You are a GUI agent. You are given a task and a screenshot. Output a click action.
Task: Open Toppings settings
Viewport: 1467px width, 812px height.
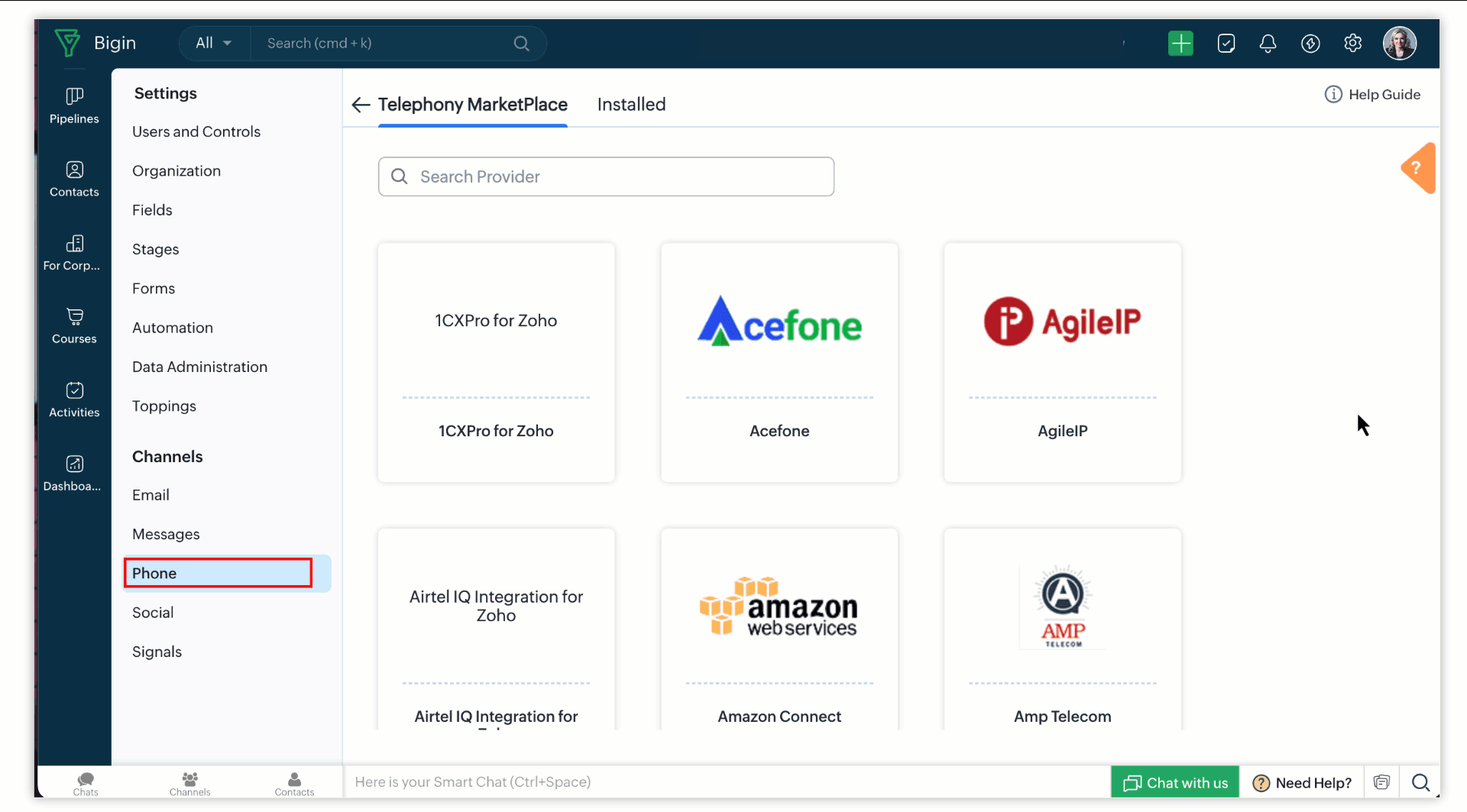(x=164, y=406)
